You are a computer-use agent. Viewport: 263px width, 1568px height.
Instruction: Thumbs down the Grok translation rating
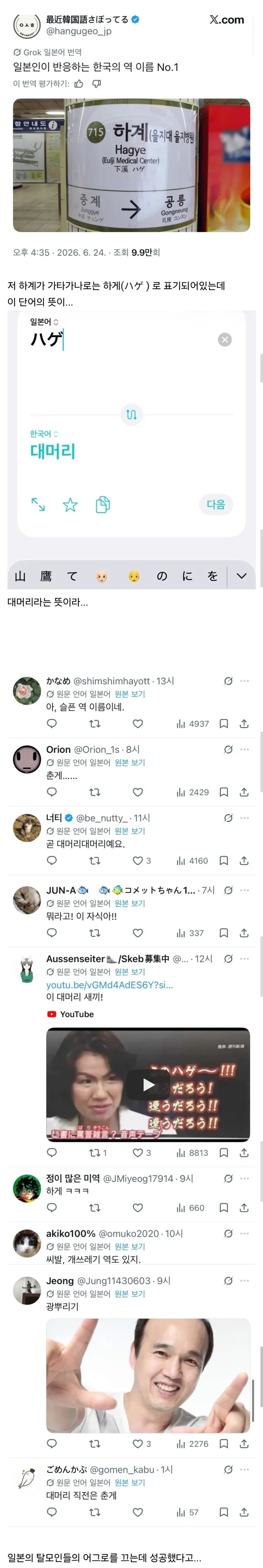(x=96, y=83)
